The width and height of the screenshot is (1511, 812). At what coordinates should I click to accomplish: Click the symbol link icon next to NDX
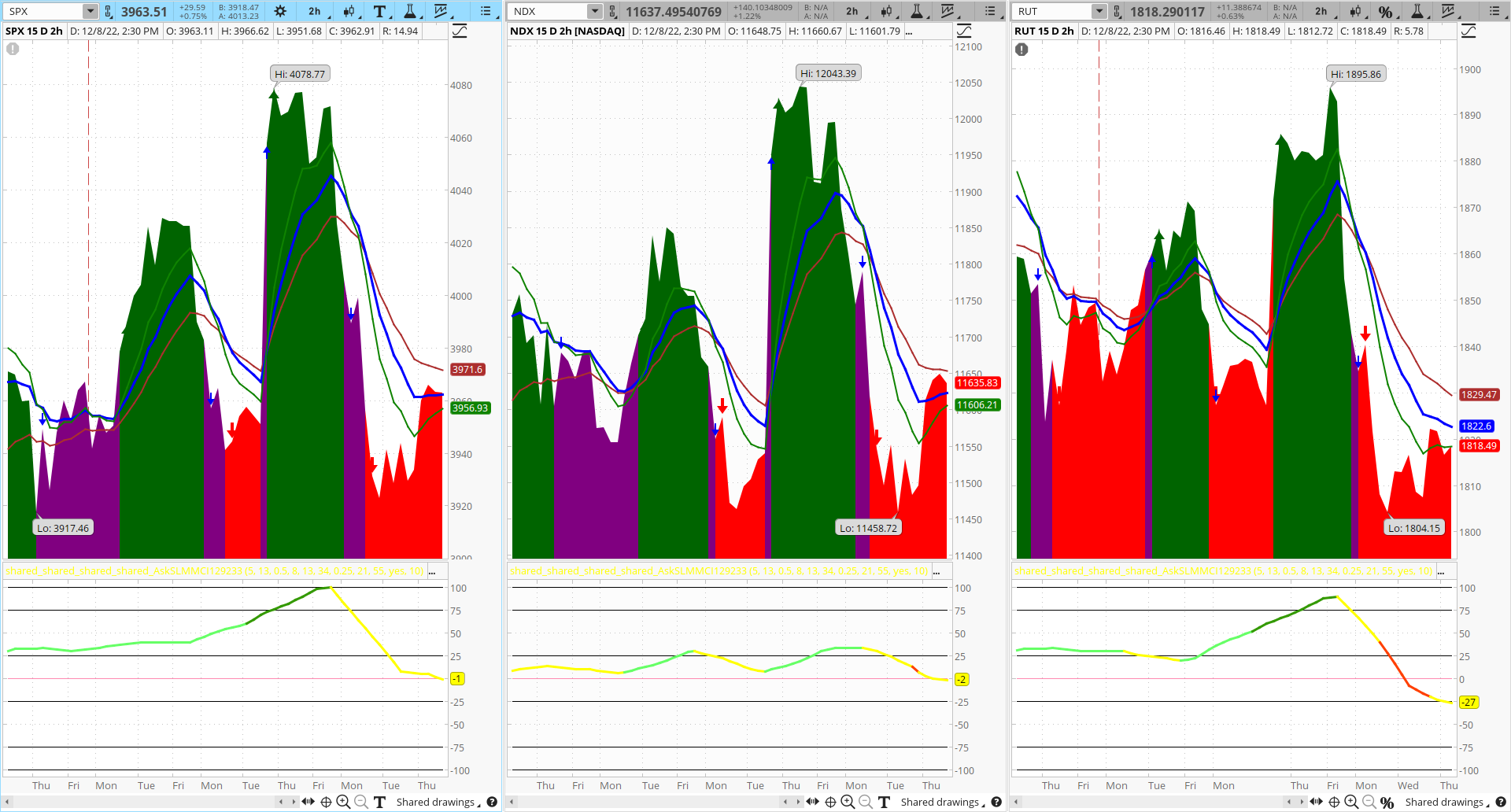pos(613,11)
